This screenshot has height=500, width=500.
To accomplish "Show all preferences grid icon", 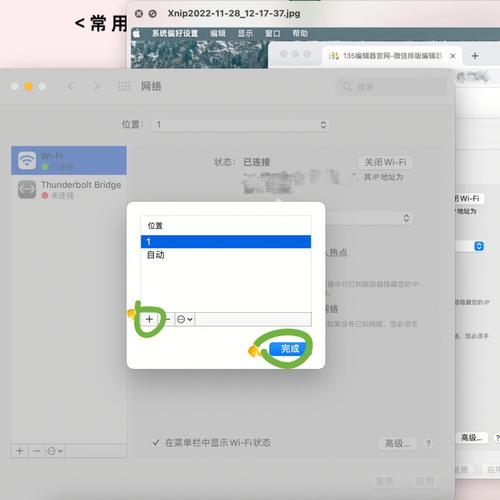I will click(124, 86).
